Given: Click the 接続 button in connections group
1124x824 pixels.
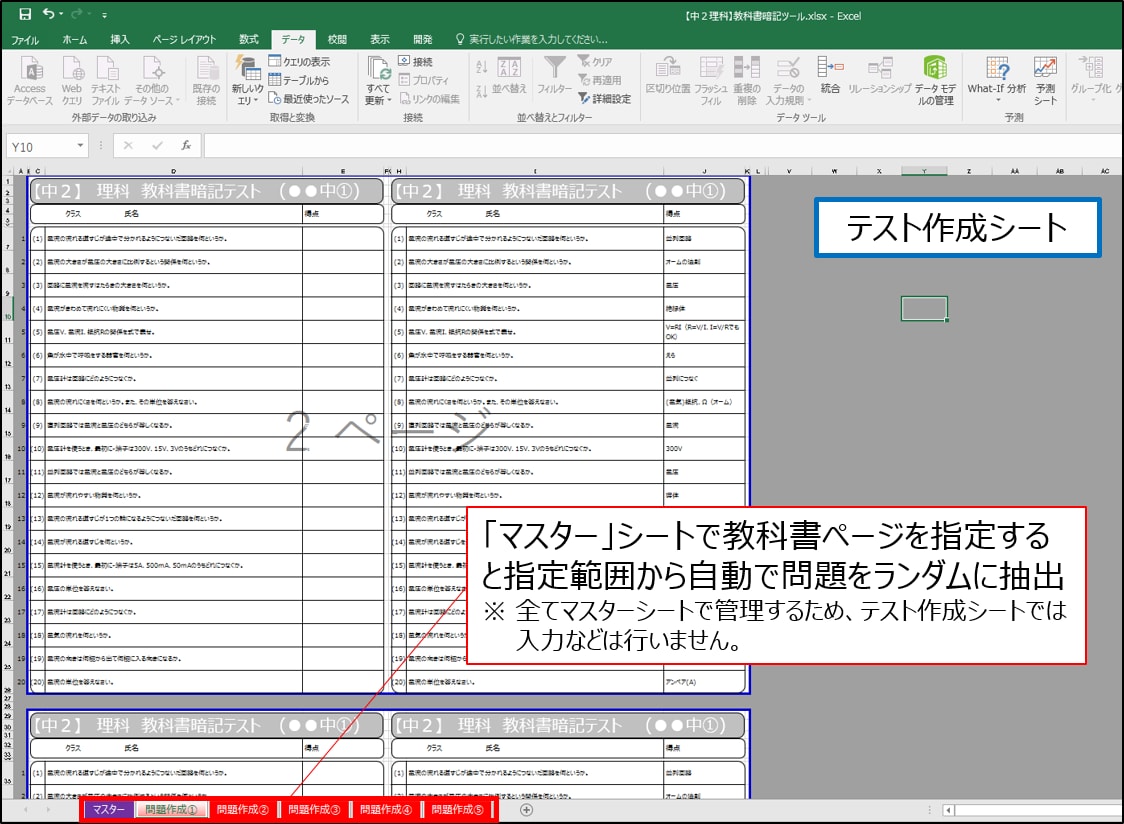Looking at the screenshot, I should 416,62.
